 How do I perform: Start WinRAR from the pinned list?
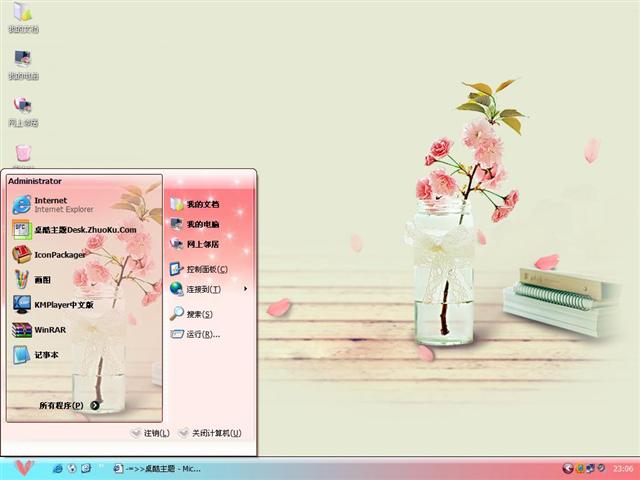pos(39,330)
